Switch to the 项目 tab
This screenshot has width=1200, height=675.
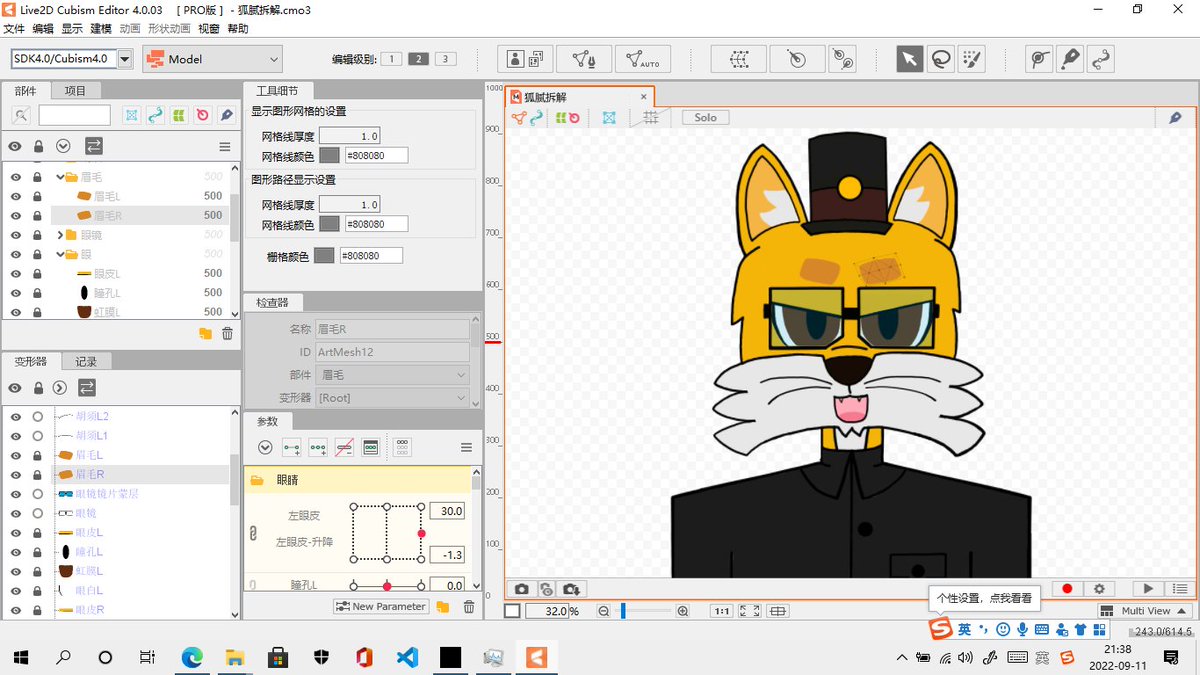coord(76,91)
